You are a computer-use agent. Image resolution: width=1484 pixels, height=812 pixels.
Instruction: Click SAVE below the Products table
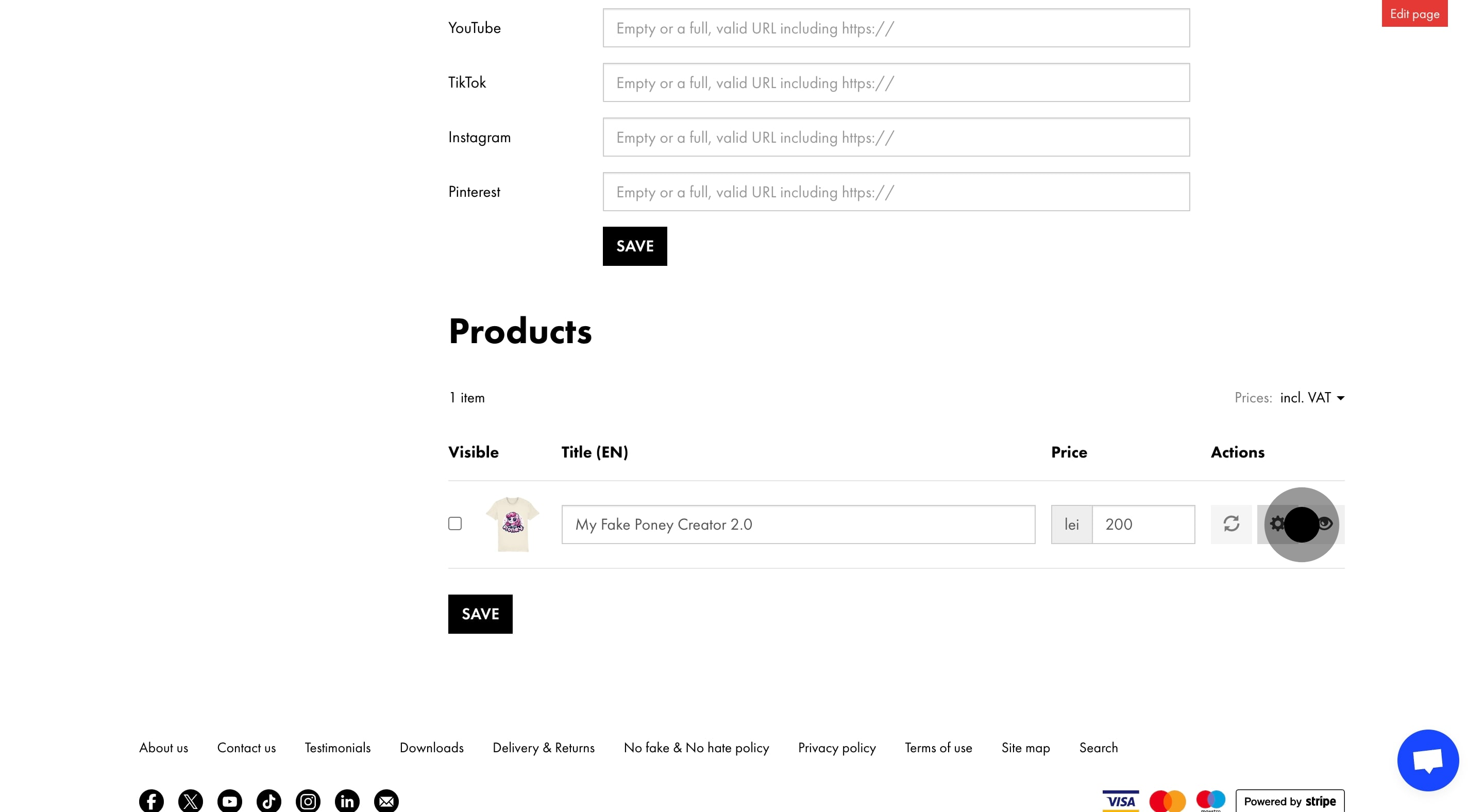coord(480,614)
